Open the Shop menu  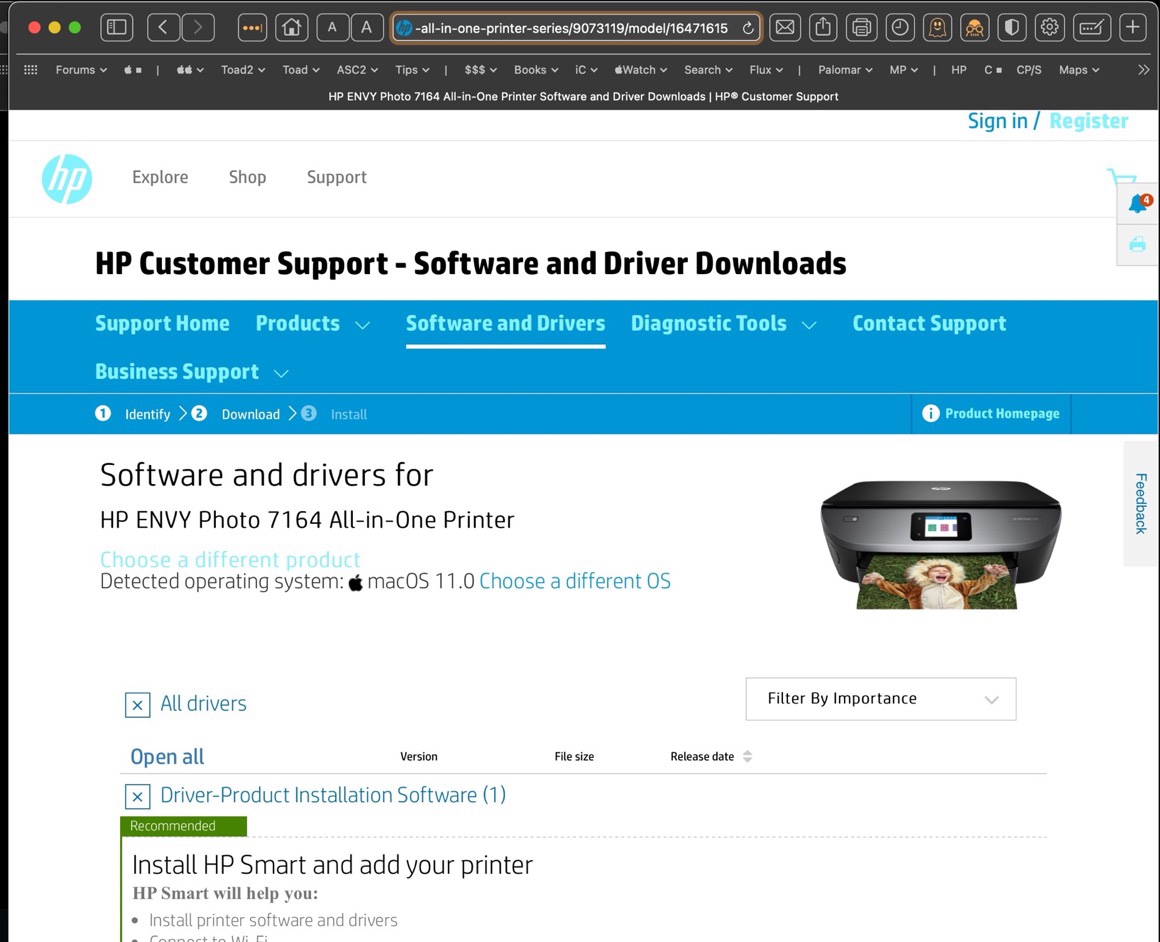pos(247,177)
